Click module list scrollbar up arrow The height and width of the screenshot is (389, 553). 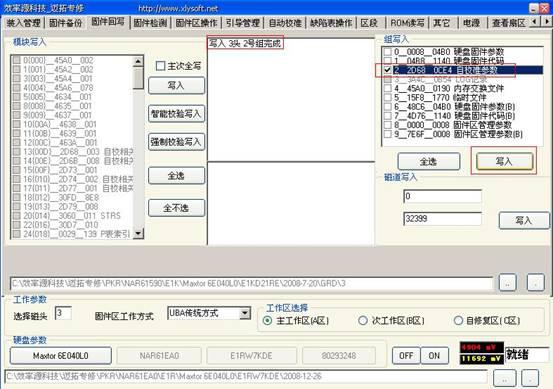point(138,62)
